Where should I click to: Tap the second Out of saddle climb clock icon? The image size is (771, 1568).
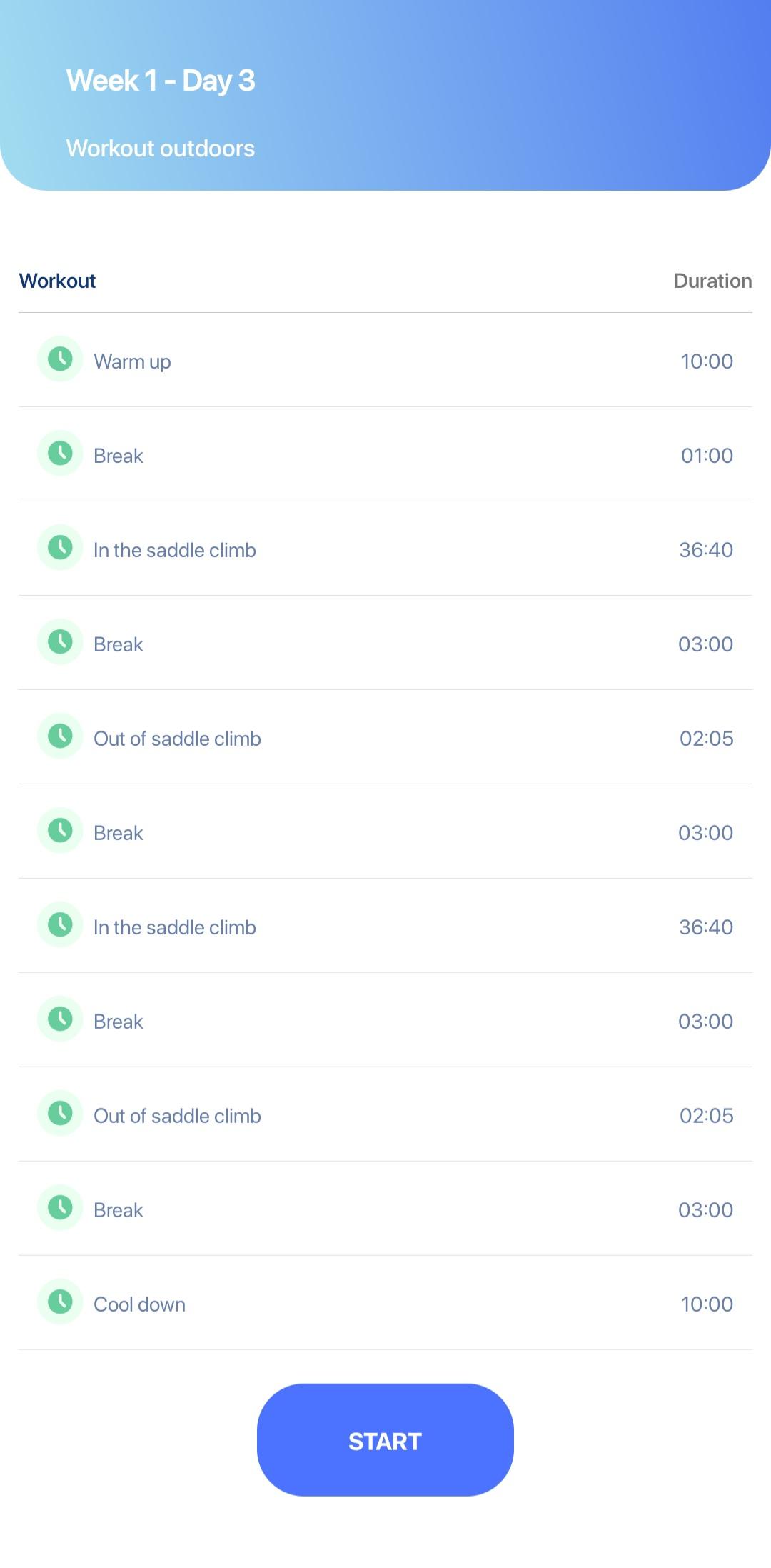point(60,1113)
